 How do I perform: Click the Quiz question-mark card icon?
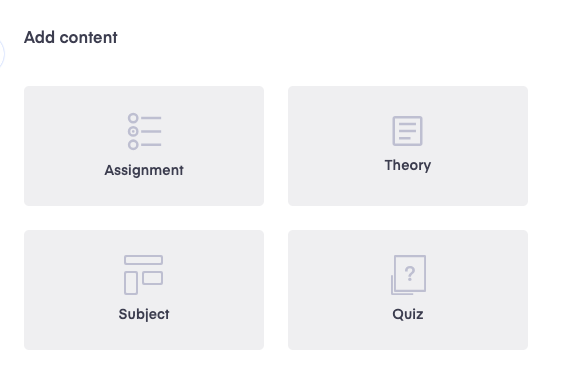click(408, 275)
